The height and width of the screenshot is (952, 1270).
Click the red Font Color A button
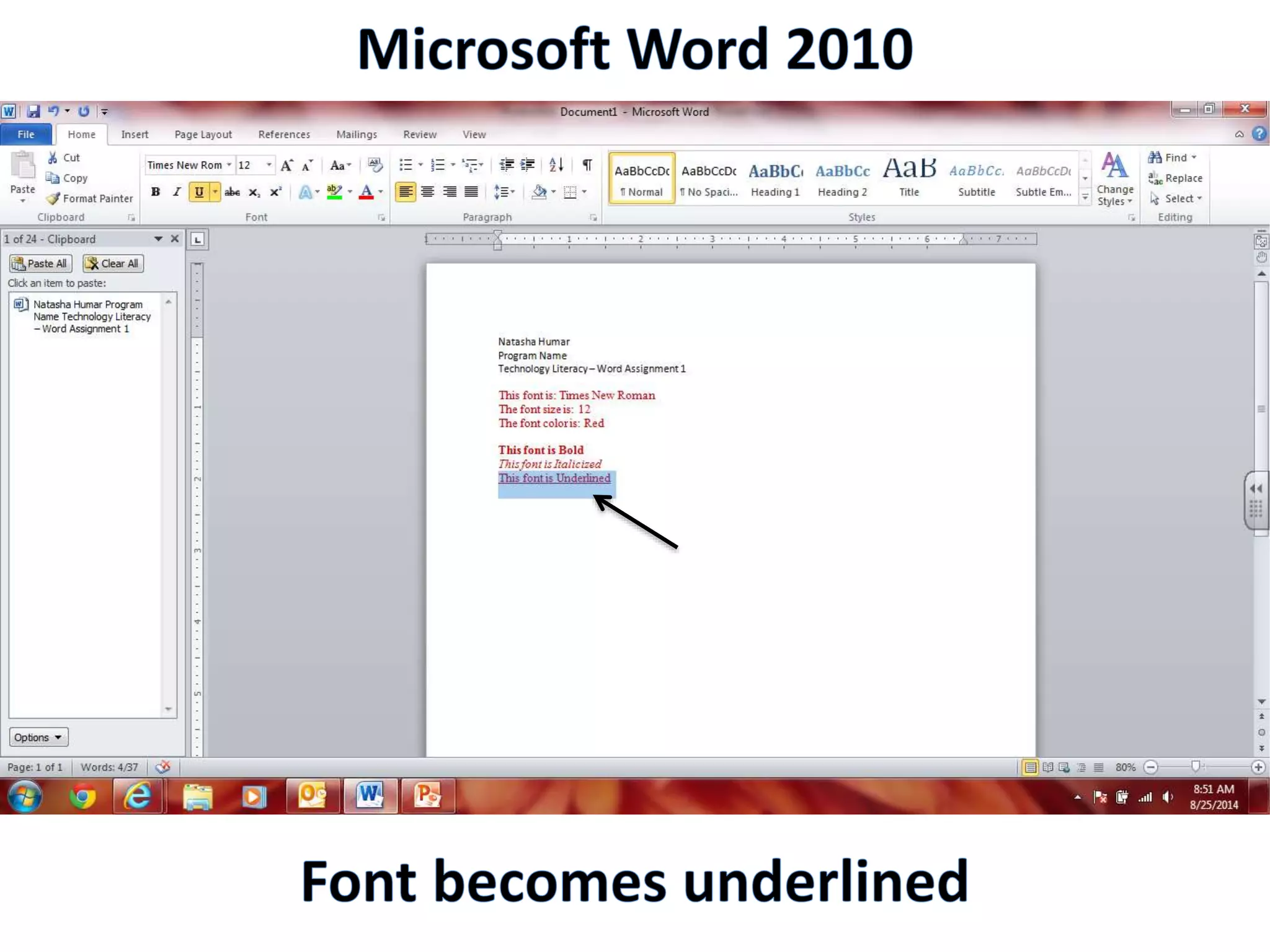click(366, 192)
